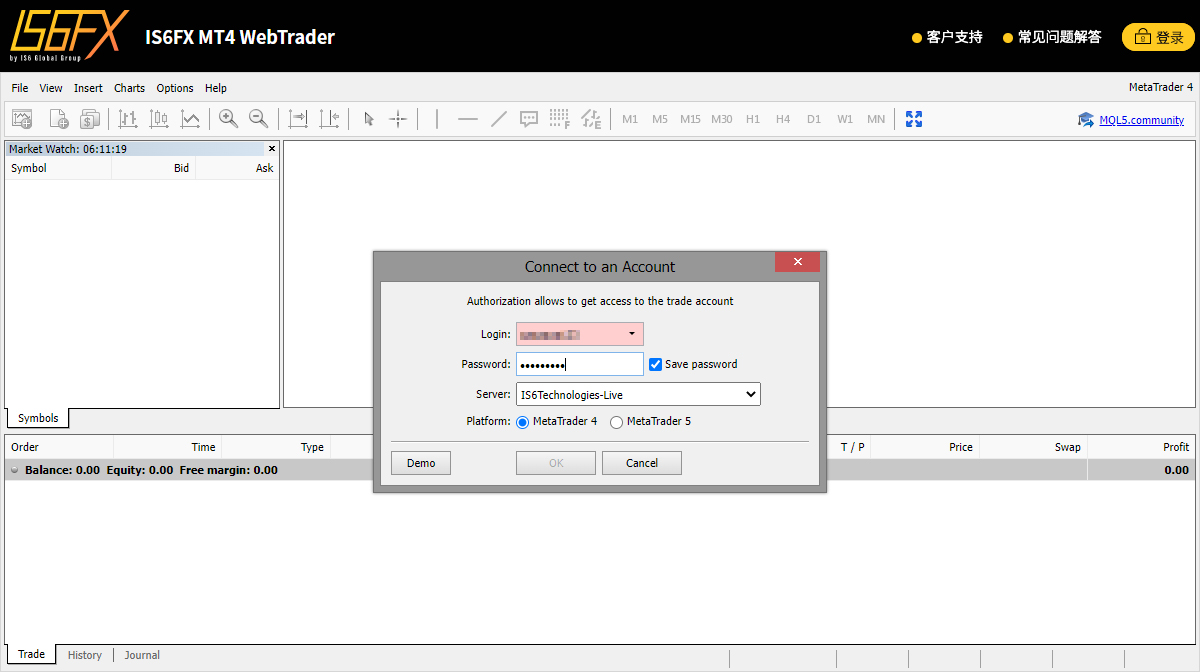This screenshot has height=672, width=1200.
Task: Select D1 timeframe
Action: (814, 119)
